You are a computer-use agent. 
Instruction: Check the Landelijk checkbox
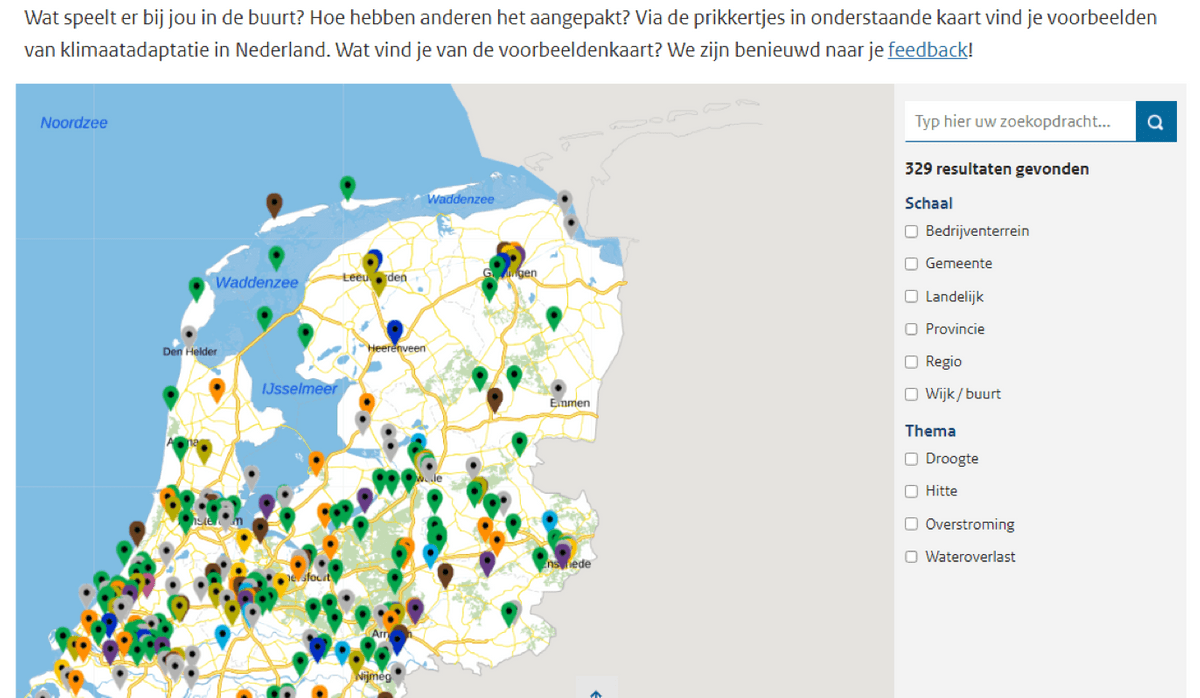(x=911, y=297)
